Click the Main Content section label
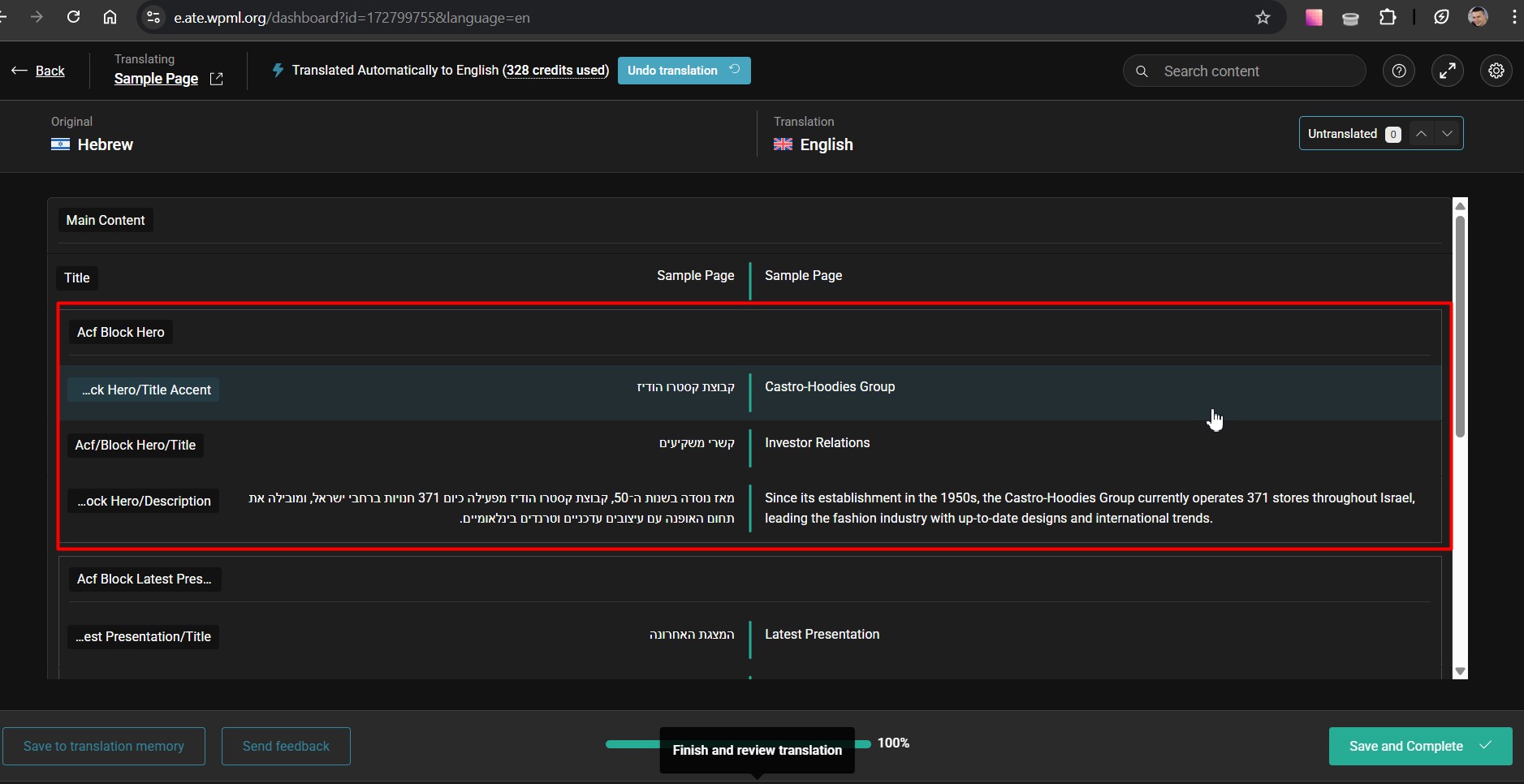 point(106,220)
